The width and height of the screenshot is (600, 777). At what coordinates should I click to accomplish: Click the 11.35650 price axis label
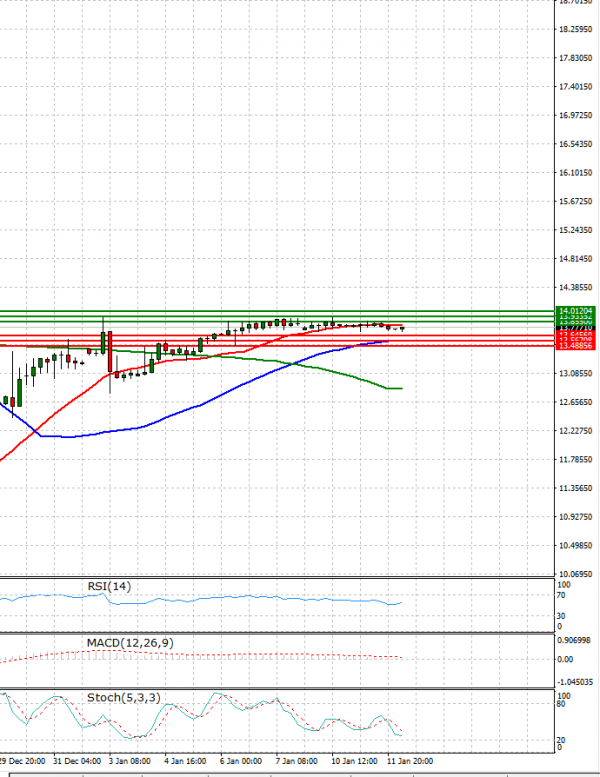575,488
